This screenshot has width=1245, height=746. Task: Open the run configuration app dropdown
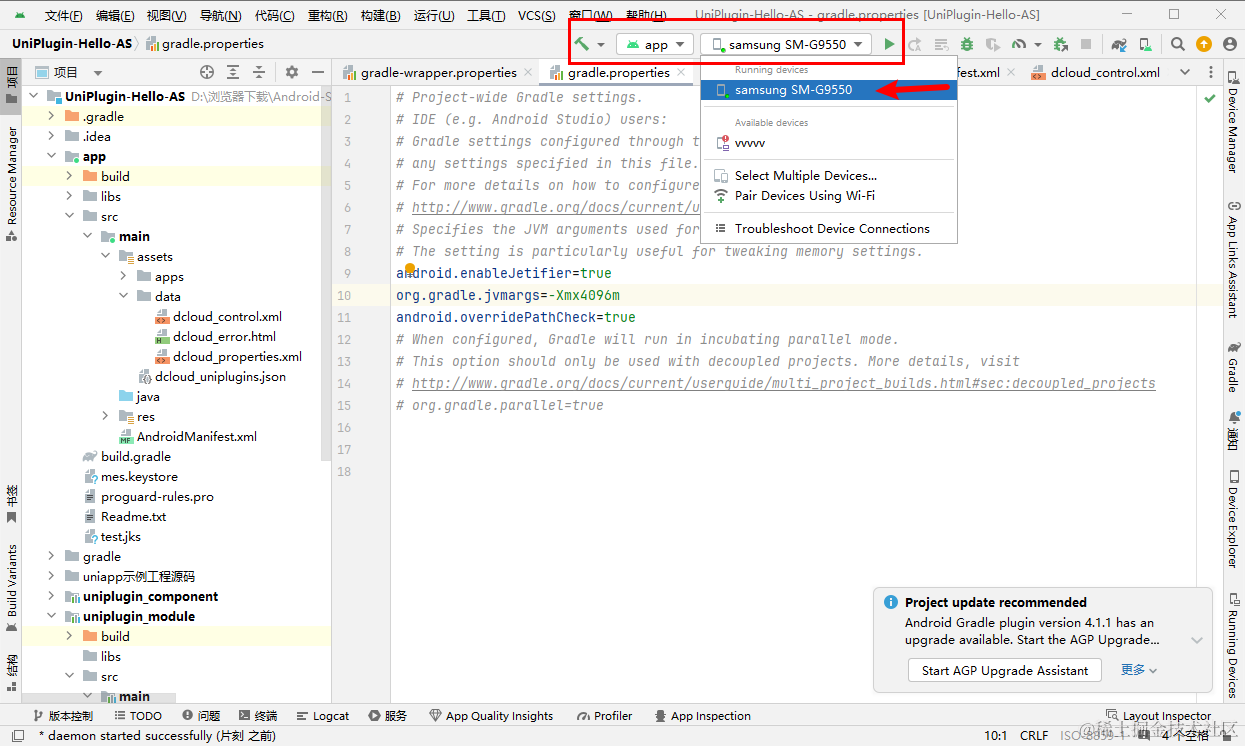click(x=655, y=44)
